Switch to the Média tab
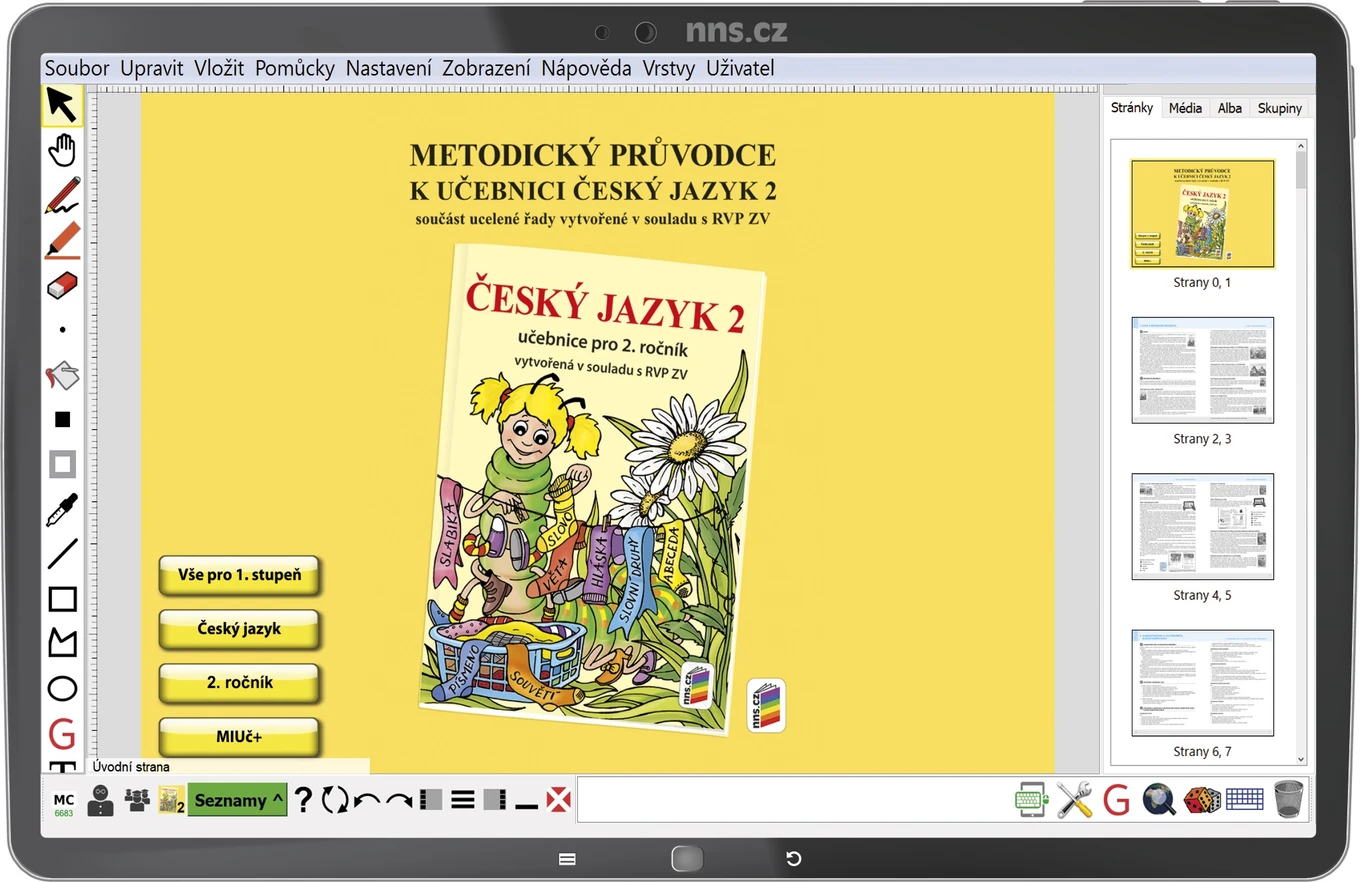This screenshot has height=882, width=1360. [x=1185, y=108]
